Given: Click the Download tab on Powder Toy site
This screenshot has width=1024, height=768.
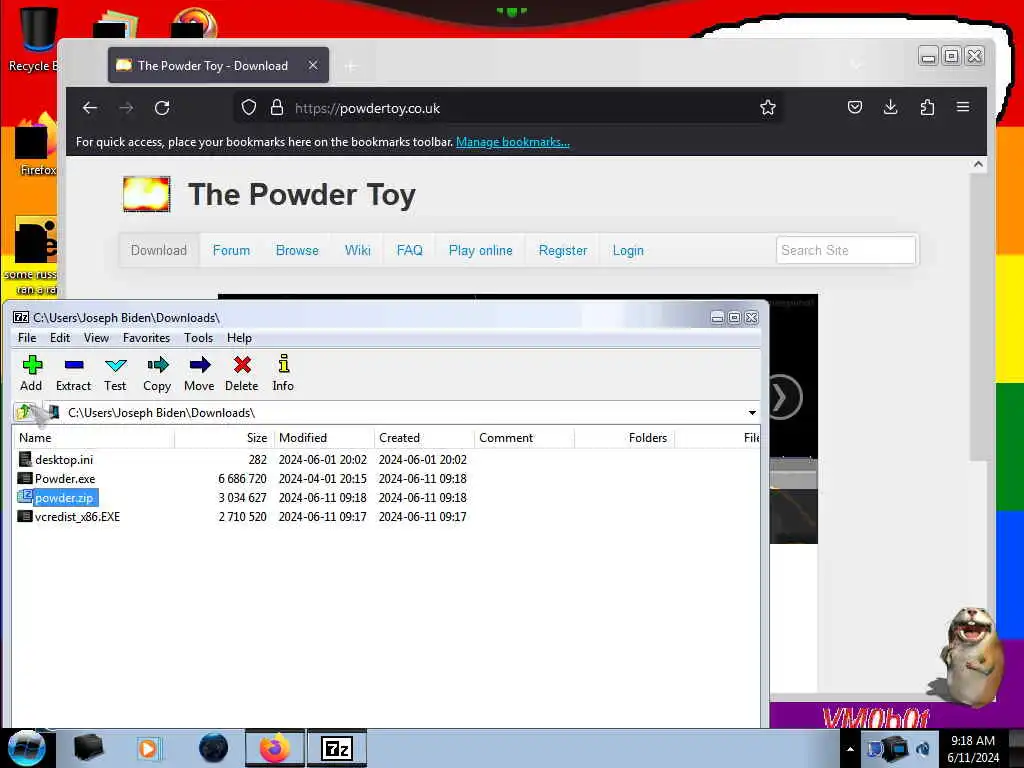Looking at the screenshot, I should 159,250.
